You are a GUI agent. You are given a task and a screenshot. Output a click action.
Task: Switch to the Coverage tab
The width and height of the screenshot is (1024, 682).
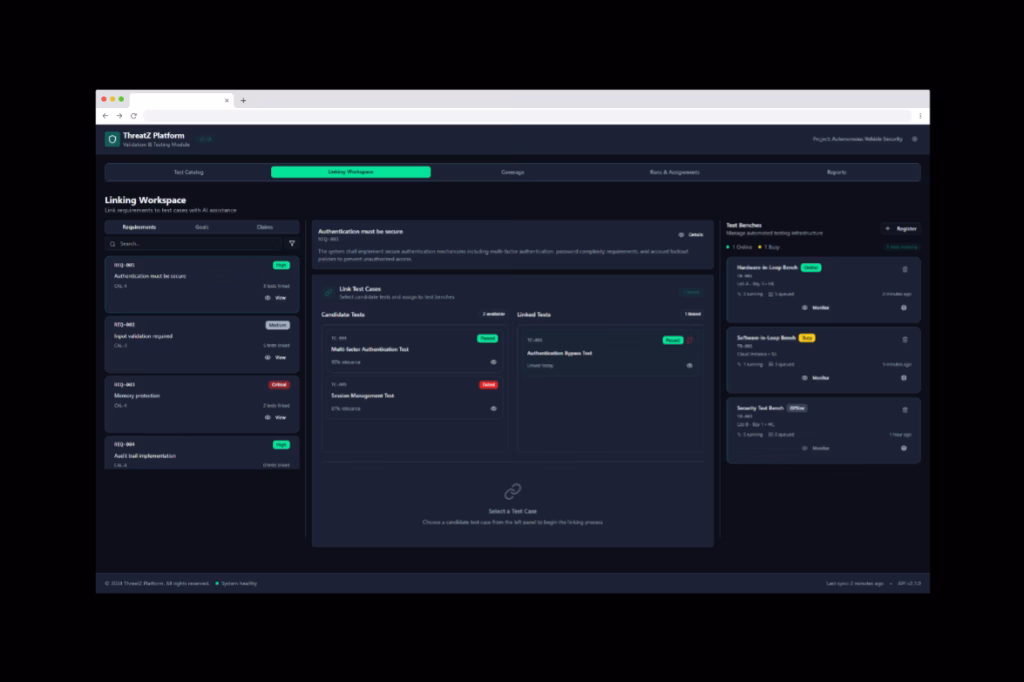pyautogui.click(x=512, y=172)
